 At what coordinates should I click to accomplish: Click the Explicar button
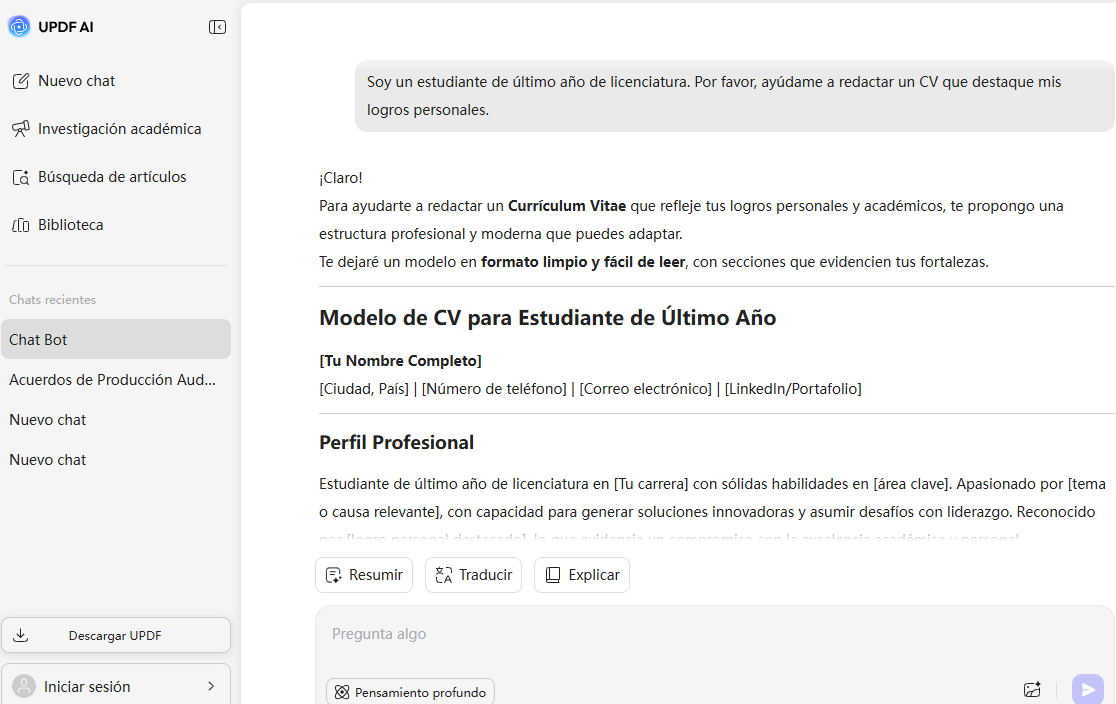pos(581,574)
